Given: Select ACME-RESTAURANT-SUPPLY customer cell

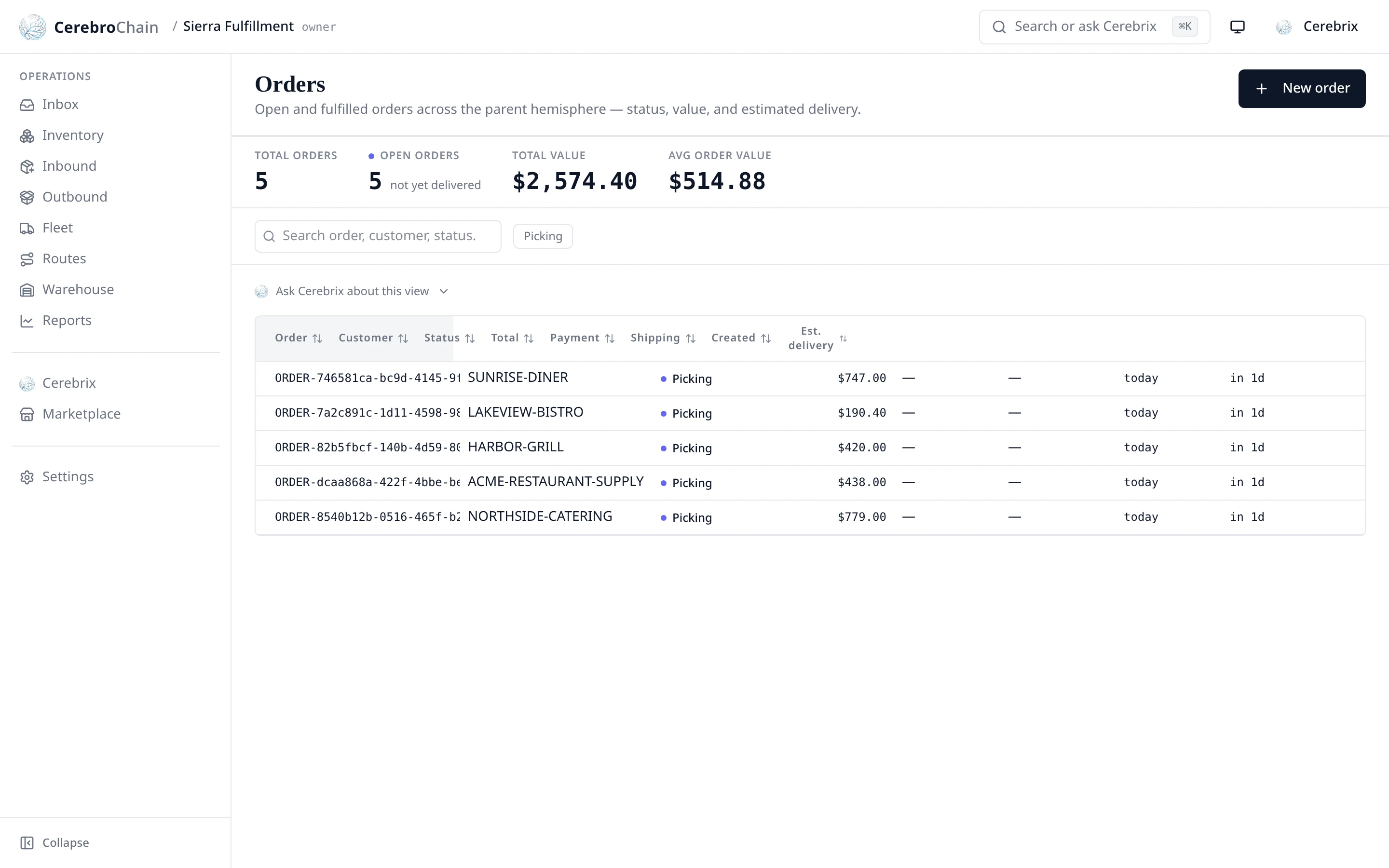Looking at the screenshot, I should point(556,482).
